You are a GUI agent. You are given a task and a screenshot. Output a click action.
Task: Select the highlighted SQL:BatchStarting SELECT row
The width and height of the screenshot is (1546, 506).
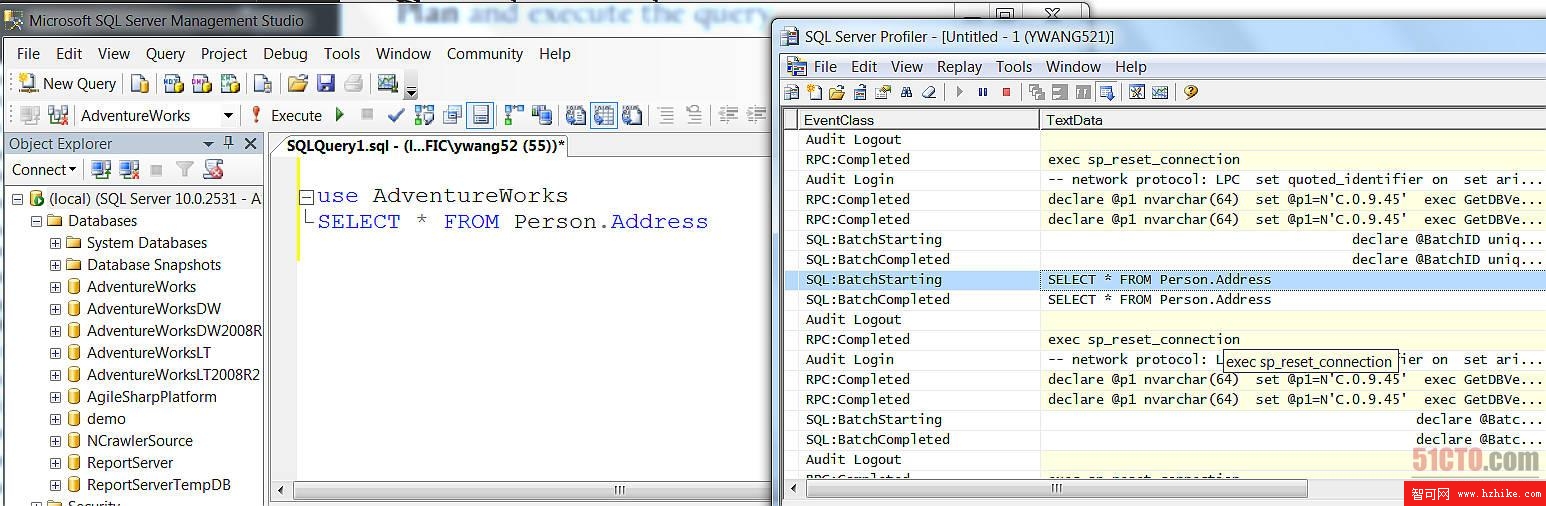1165,280
